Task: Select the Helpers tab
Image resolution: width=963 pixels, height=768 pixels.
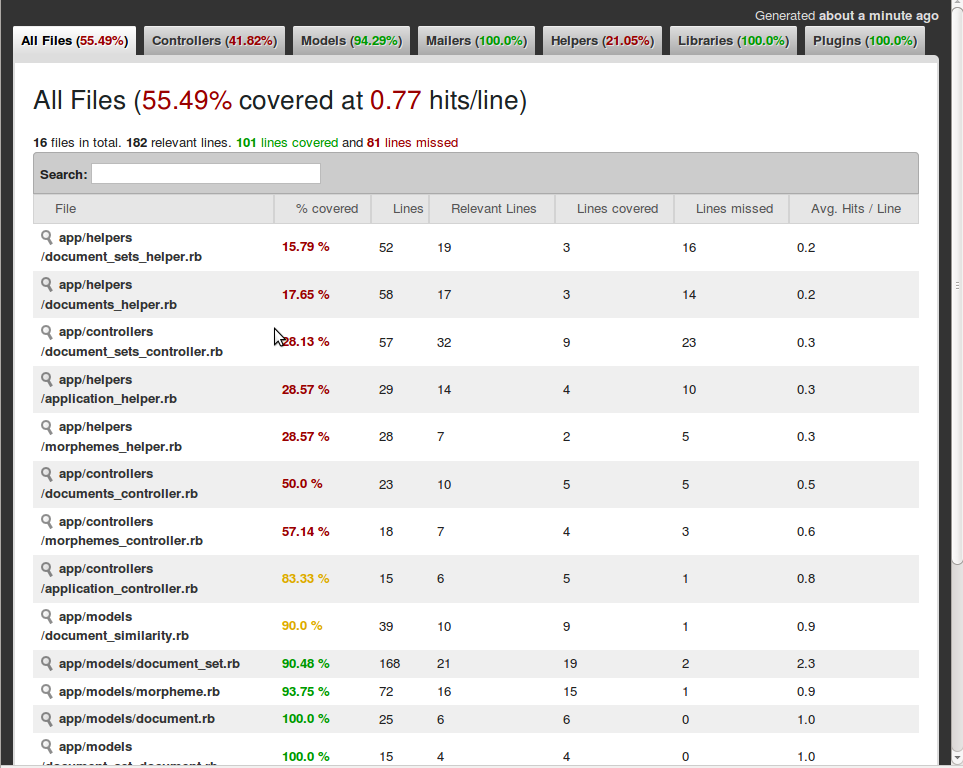Action: click(x=601, y=41)
